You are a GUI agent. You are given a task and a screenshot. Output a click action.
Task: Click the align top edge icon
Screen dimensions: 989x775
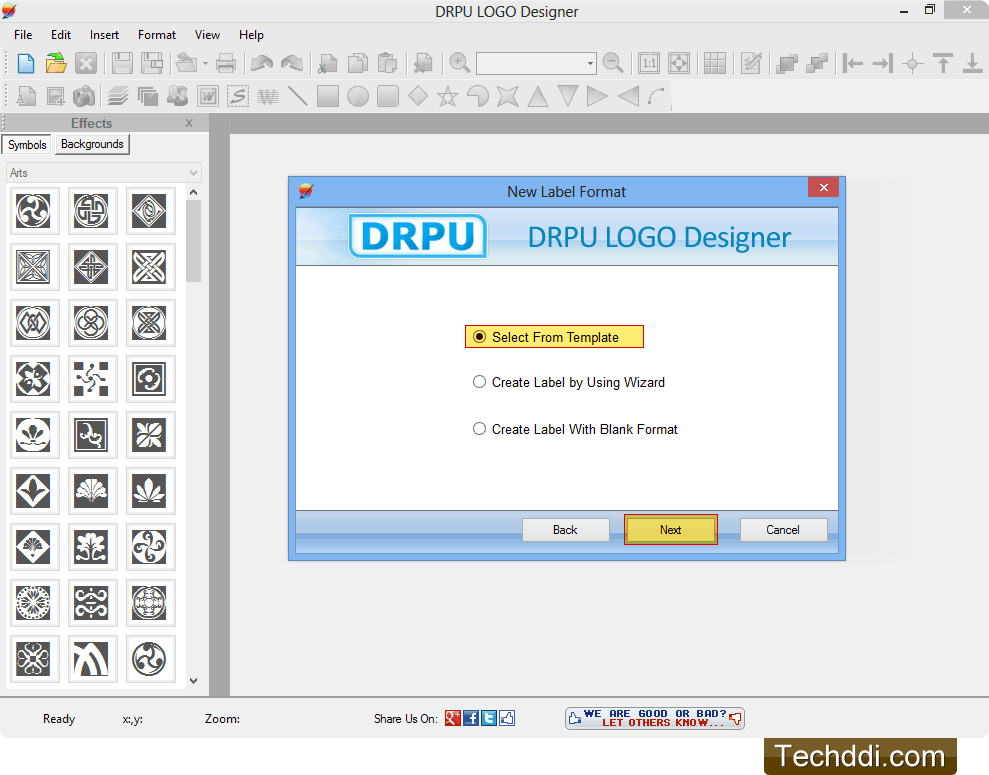943,63
